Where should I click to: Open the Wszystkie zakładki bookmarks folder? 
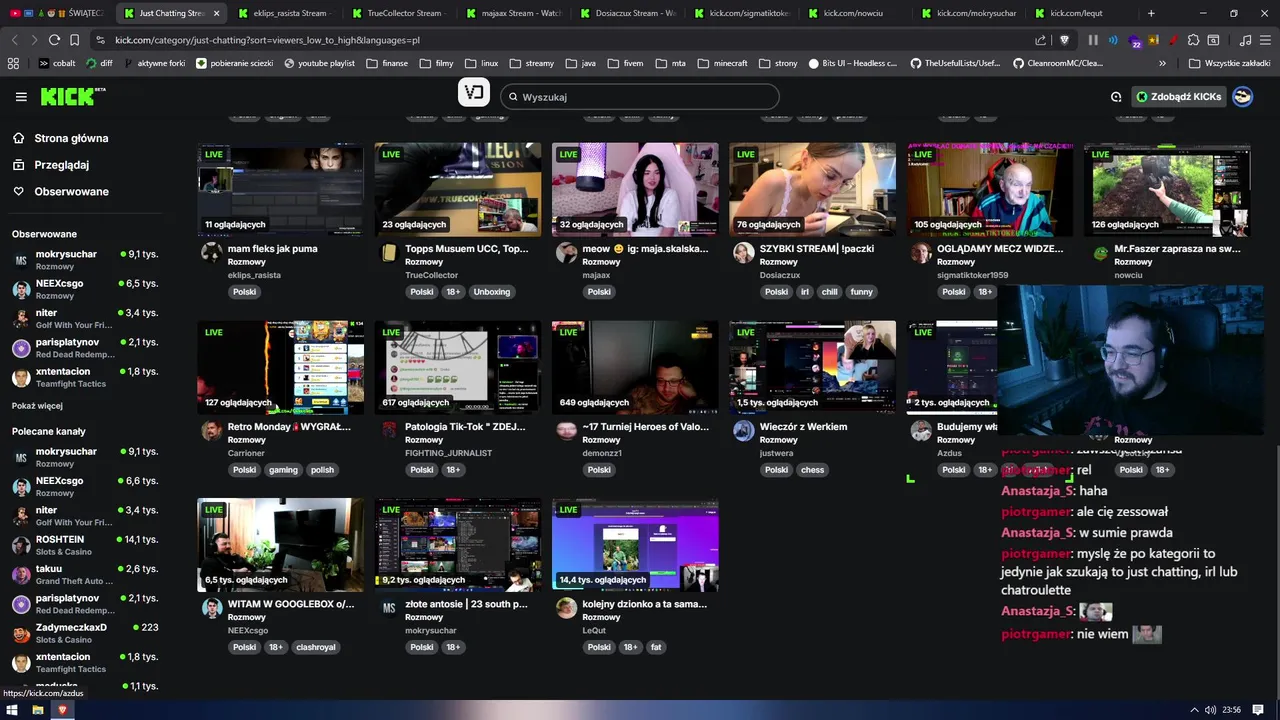1229,63
